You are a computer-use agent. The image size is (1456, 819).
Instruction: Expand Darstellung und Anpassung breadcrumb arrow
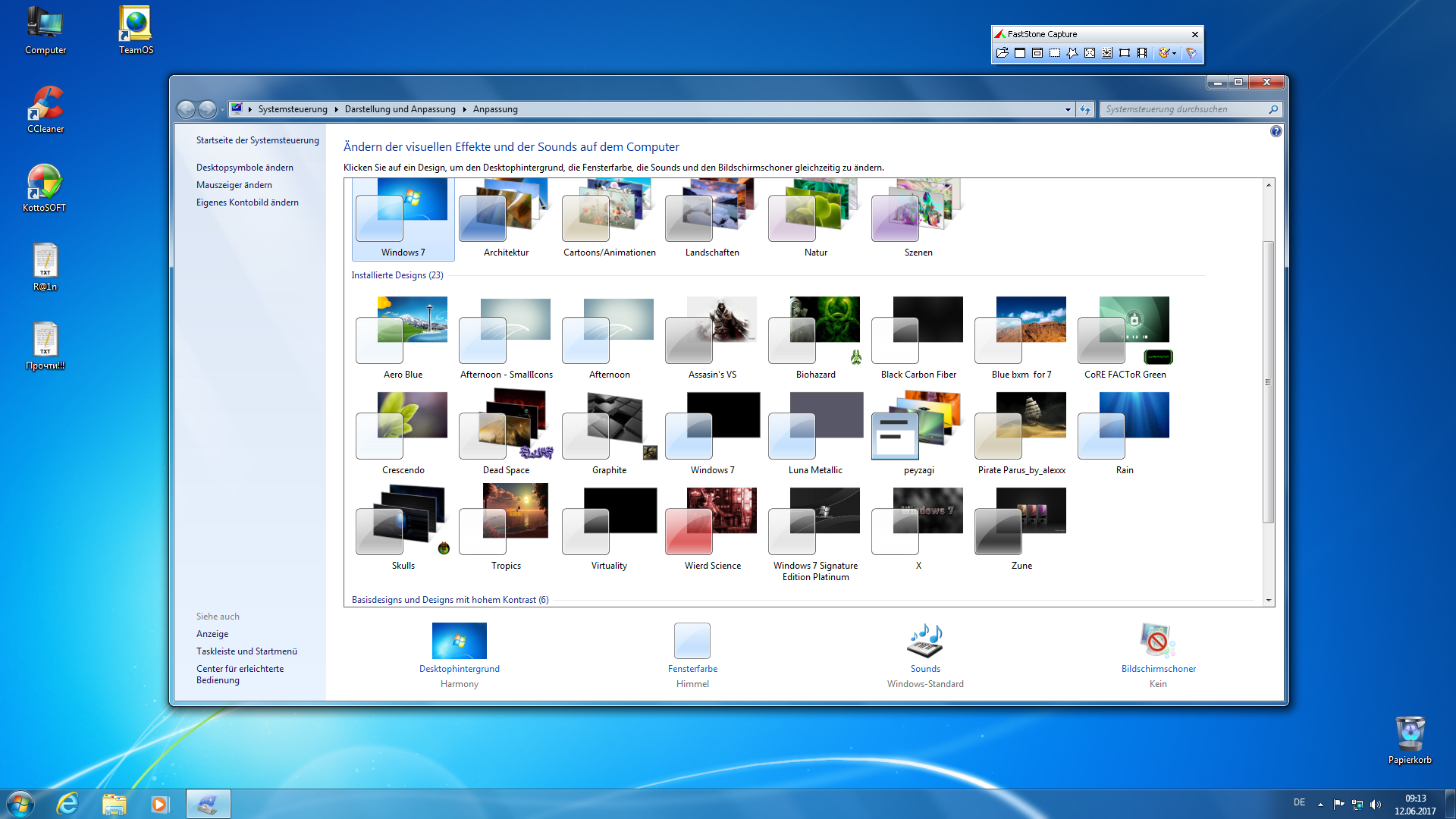[x=464, y=109]
